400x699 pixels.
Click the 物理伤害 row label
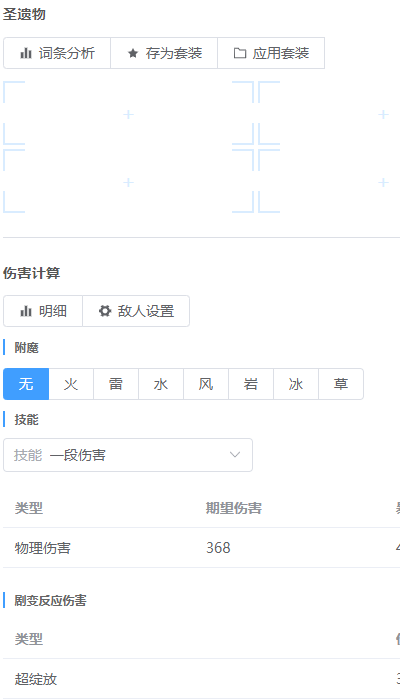(42, 547)
